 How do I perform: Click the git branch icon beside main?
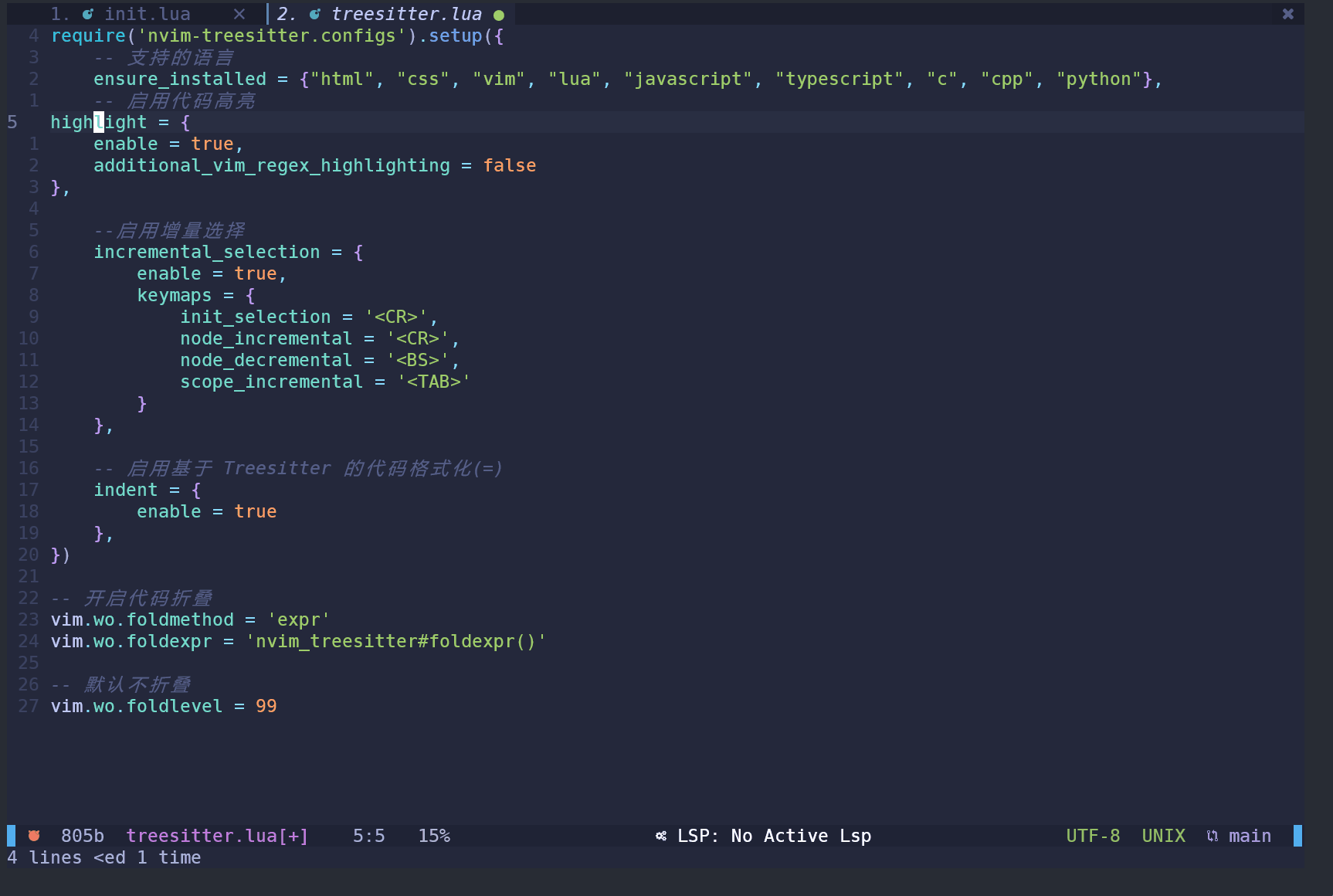tap(1213, 836)
